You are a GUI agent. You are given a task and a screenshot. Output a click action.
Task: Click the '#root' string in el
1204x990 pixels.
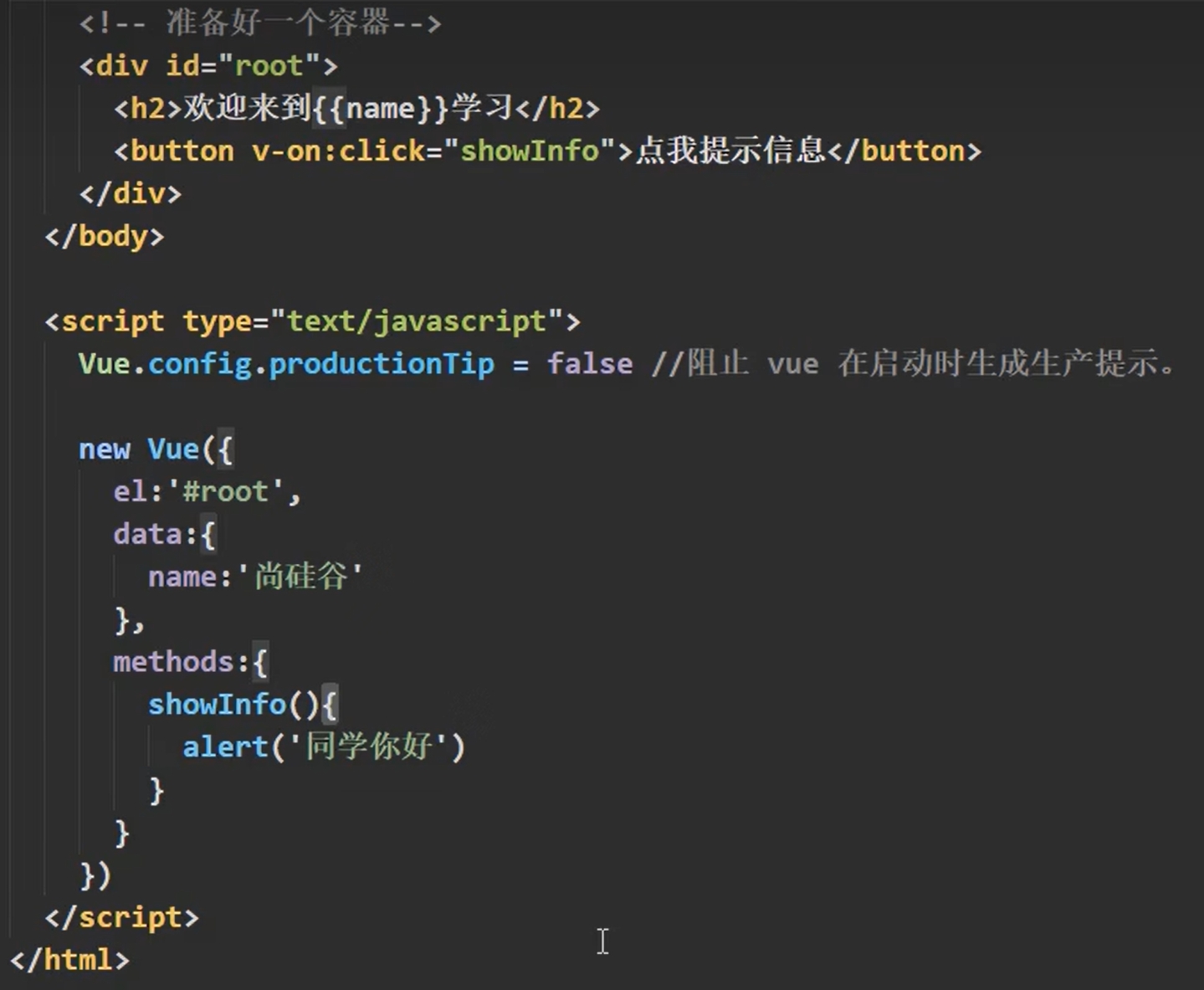coord(226,491)
